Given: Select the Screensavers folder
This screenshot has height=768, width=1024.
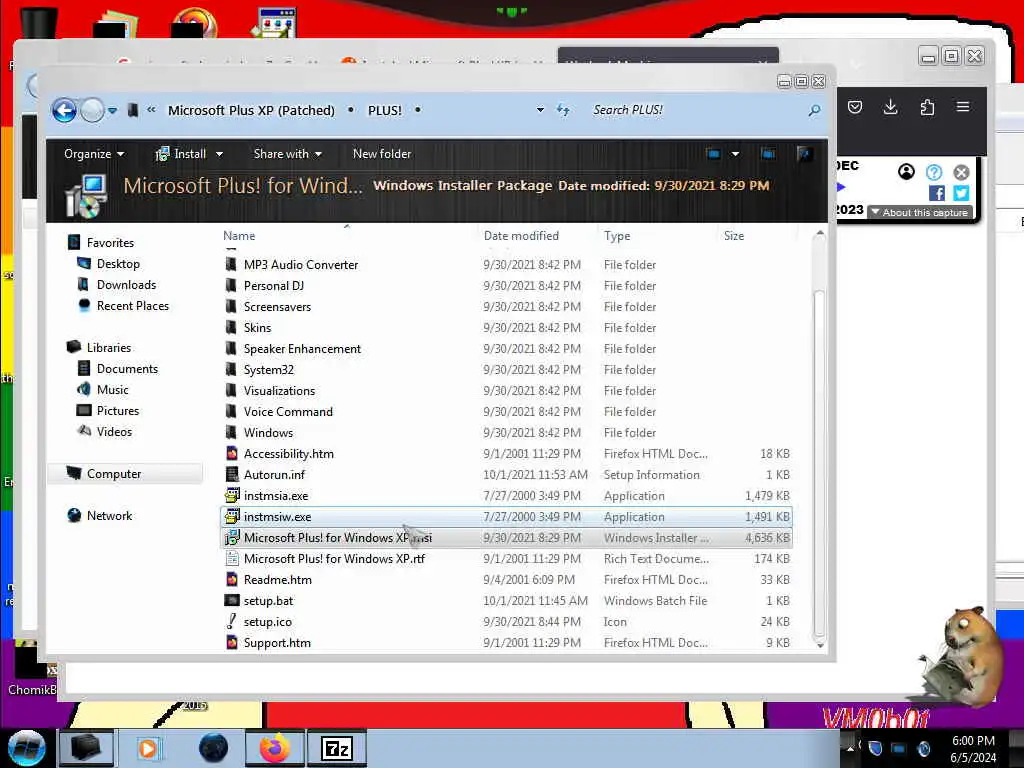Looking at the screenshot, I should point(277,306).
